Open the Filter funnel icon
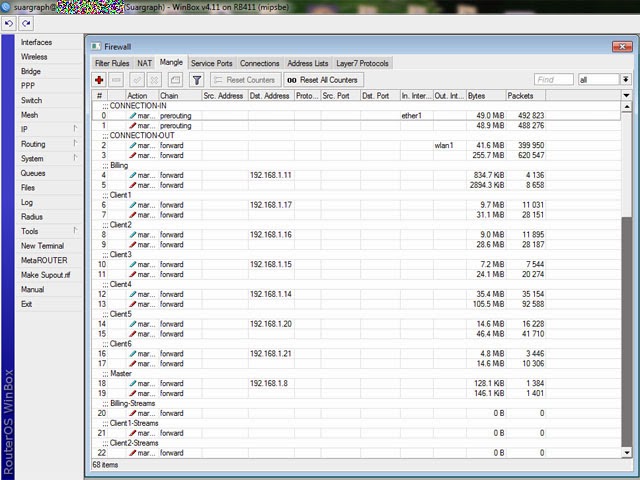Viewport: 640px width, 480px height. click(197, 80)
